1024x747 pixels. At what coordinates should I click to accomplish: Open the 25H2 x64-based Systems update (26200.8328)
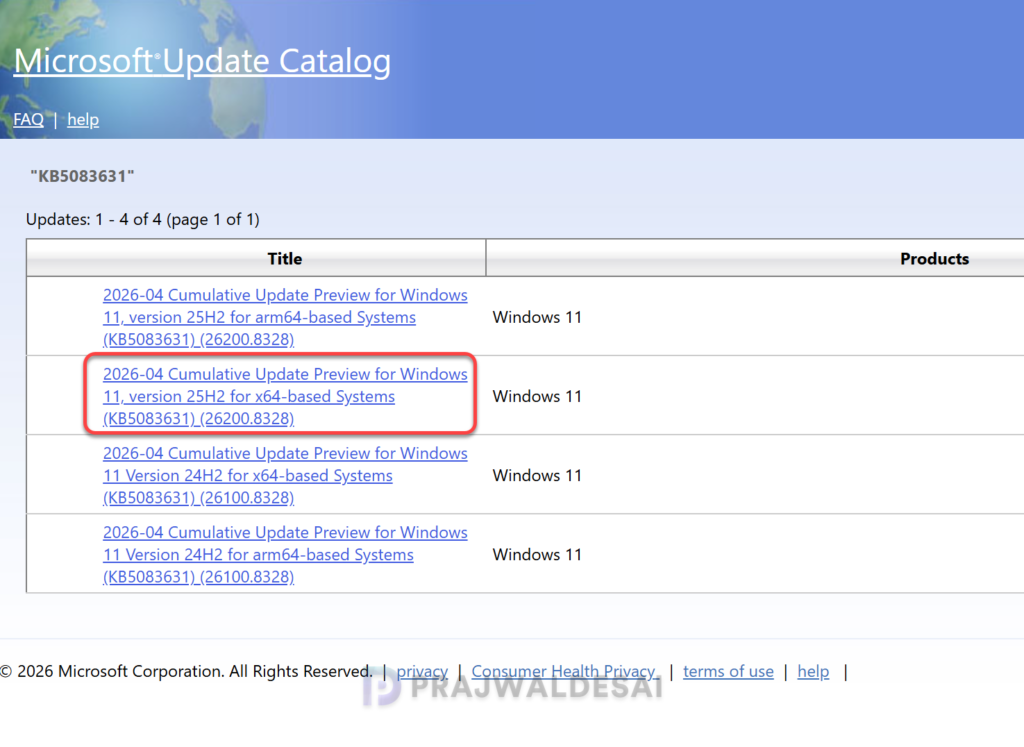coord(285,396)
